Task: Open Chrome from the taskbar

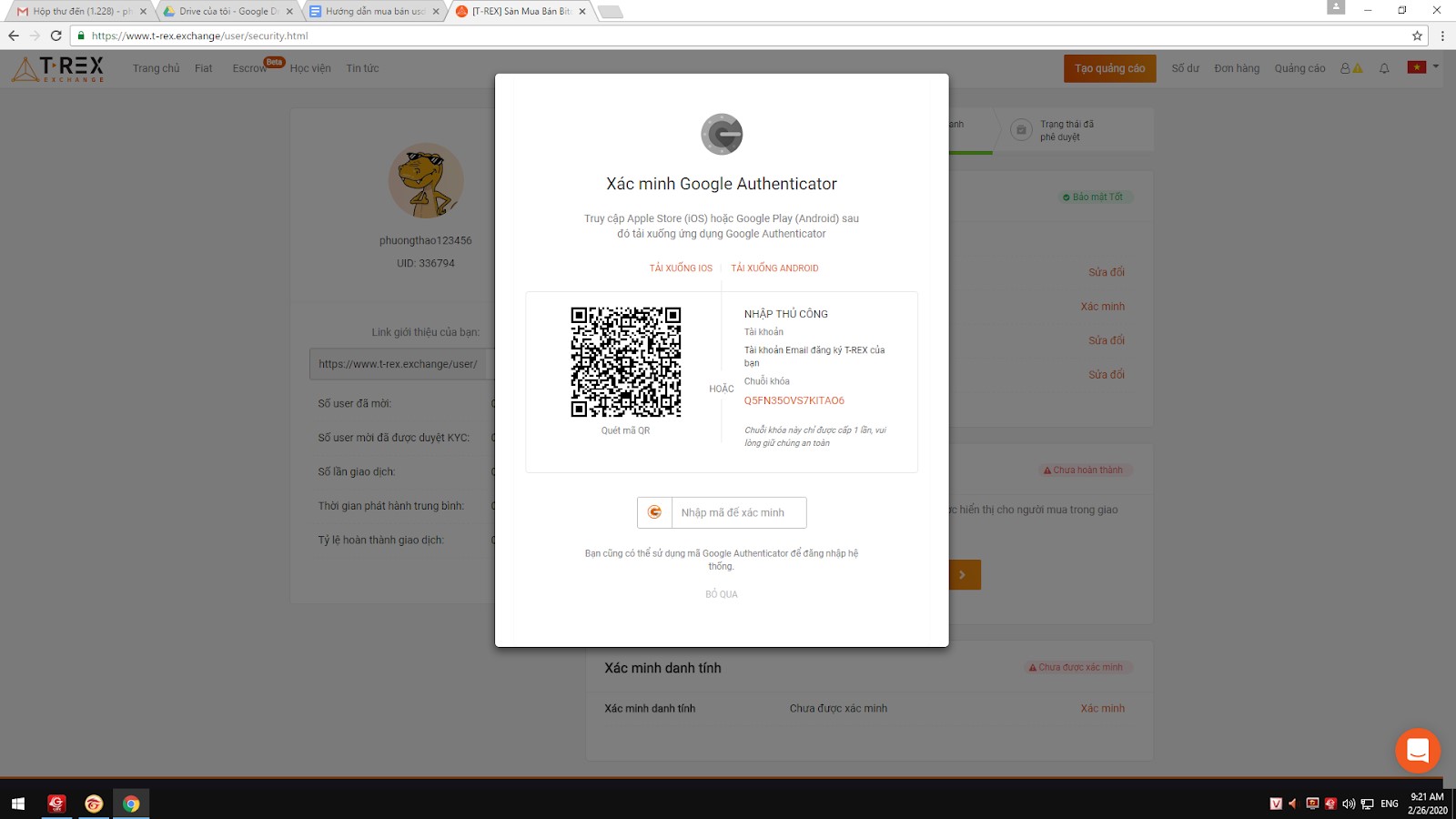Action: click(x=131, y=804)
